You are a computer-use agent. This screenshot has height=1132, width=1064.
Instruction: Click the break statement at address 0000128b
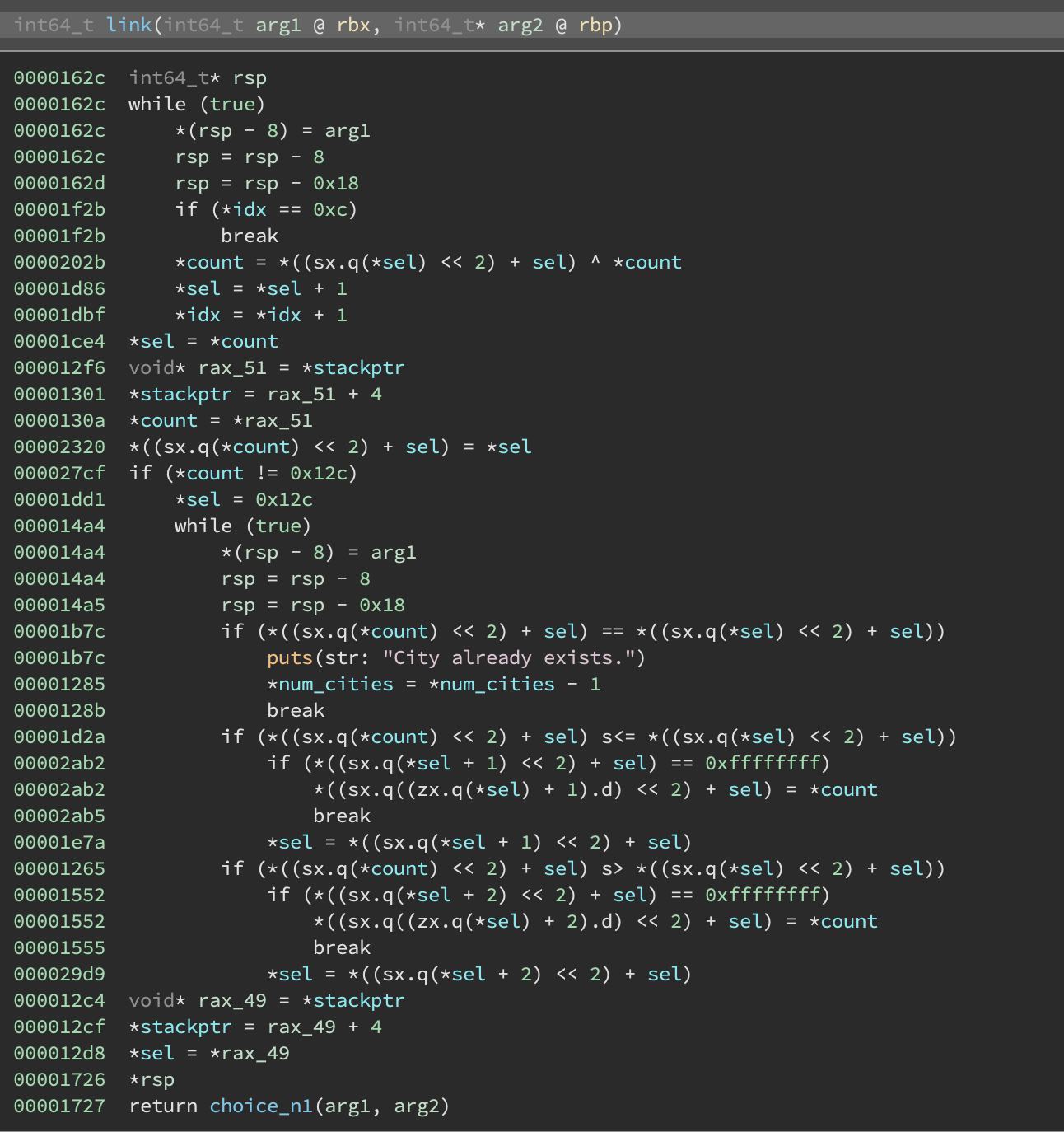coord(296,710)
